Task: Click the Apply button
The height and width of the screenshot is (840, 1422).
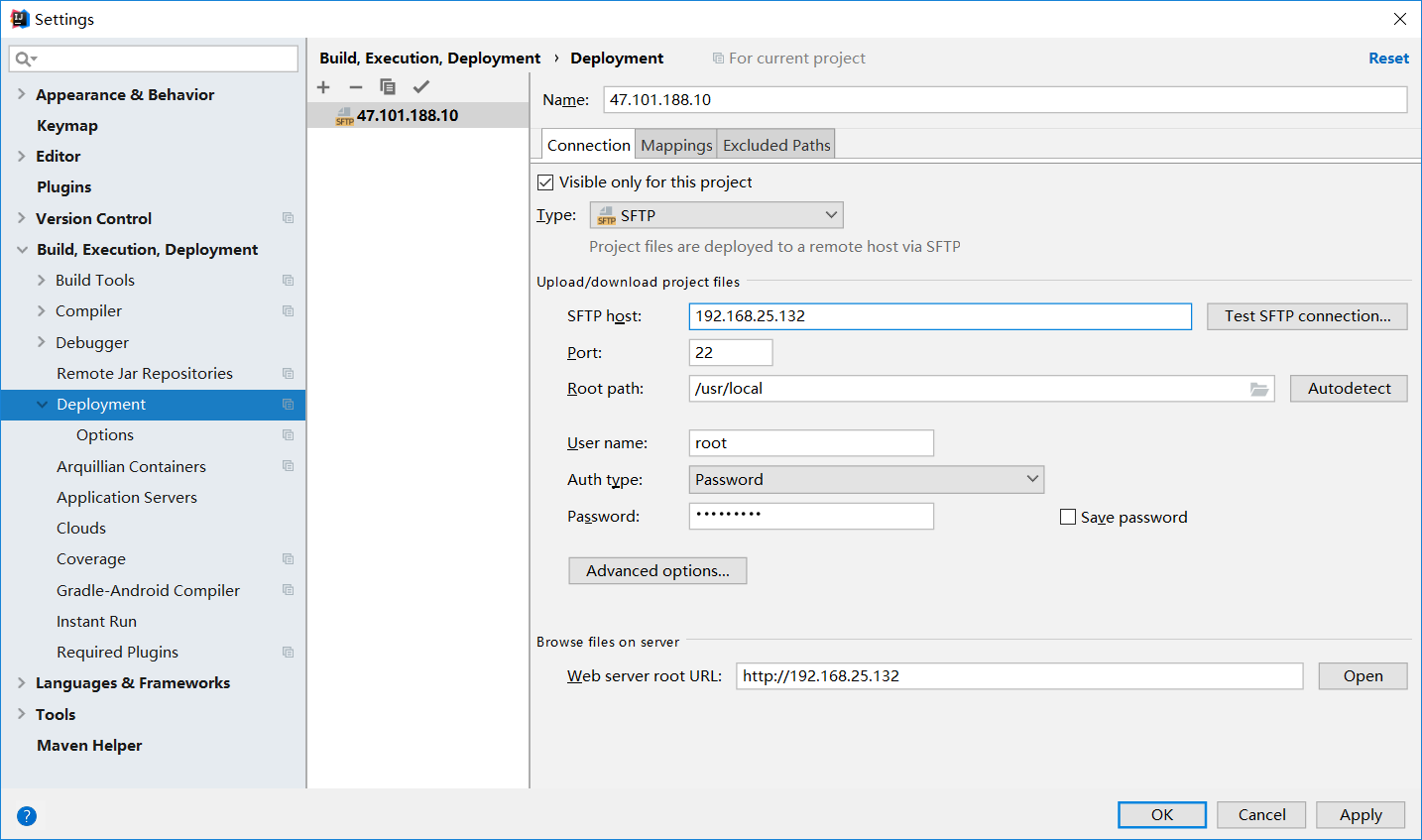Action: pos(1361,815)
